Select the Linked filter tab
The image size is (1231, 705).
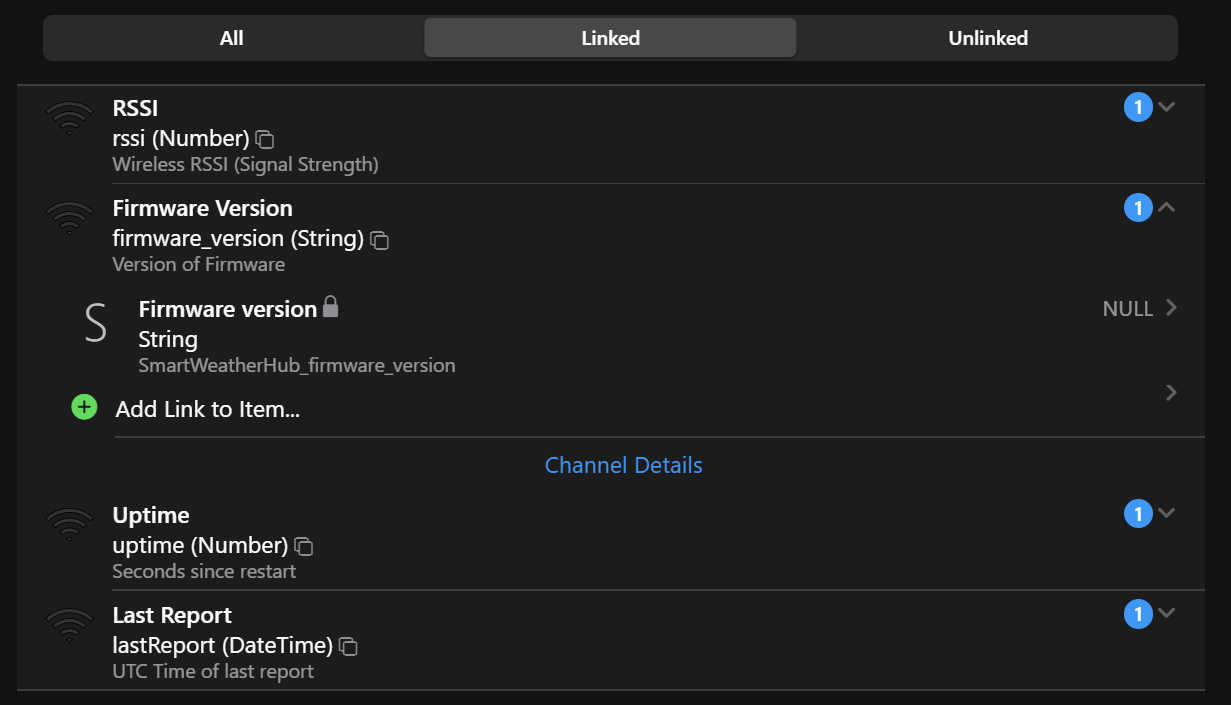610,38
